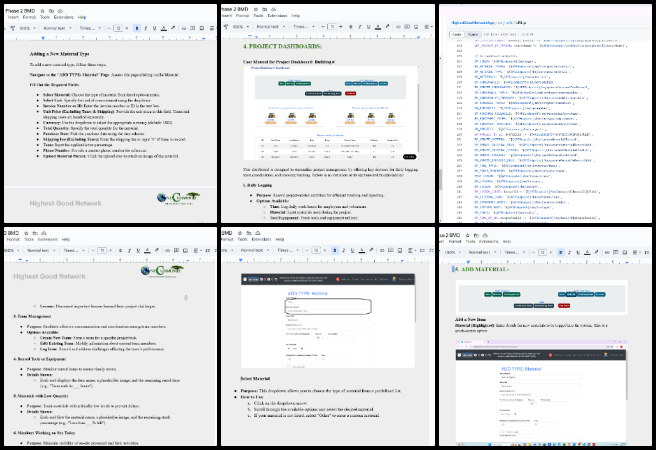Screen dimensions: 656x450
Task: Open Normal text dropdown in the Team Management document
Action: point(41,251)
